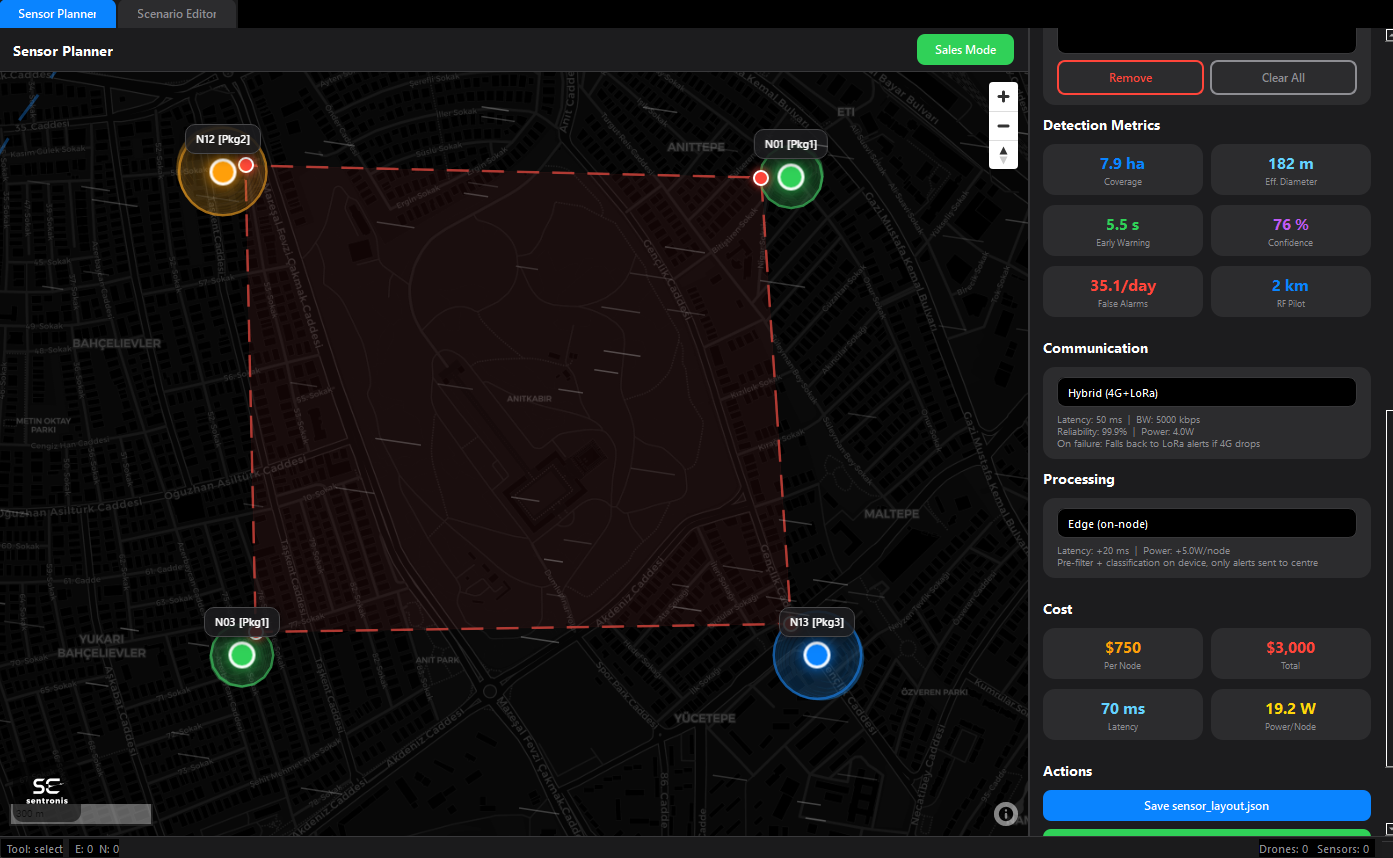Select the orange N12 sensor node marker
This screenshot has width=1393, height=858.
click(222, 172)
